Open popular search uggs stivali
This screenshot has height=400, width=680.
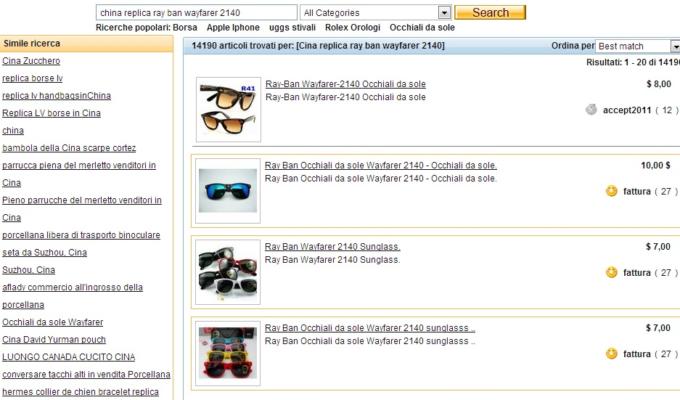[292, 27]
